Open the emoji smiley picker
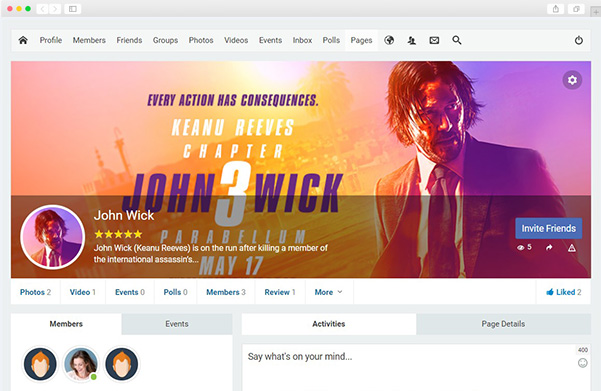 point(583,363)
